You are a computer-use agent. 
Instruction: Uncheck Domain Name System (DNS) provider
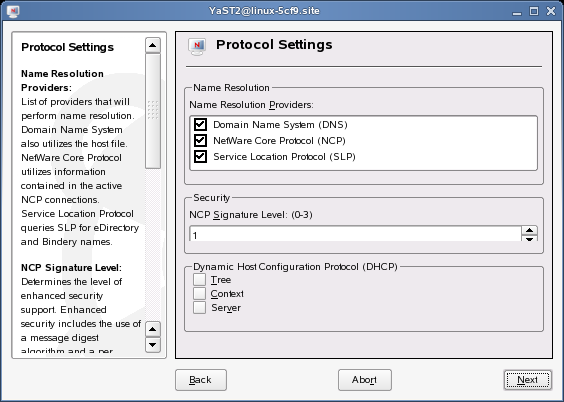click(200, 124)
